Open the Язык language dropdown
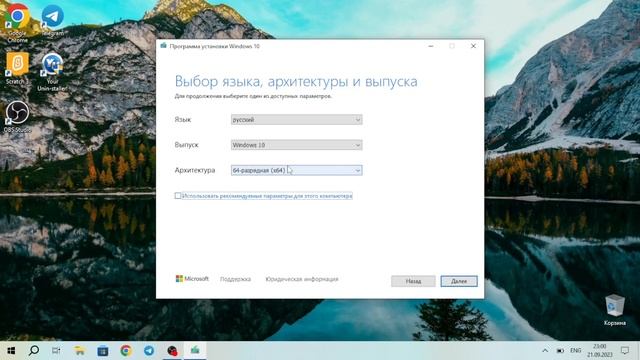The height and width of the screenshot is (360, 640). pos(296,120)
